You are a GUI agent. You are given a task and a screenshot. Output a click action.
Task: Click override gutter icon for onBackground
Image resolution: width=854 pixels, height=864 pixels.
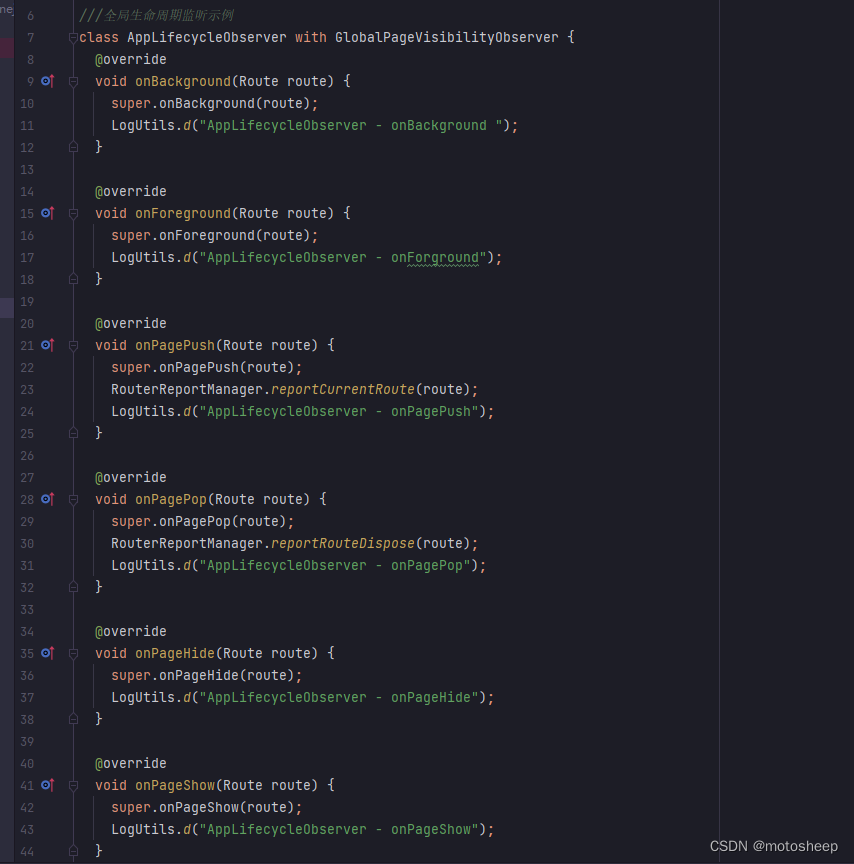click(x=48, y=82)
